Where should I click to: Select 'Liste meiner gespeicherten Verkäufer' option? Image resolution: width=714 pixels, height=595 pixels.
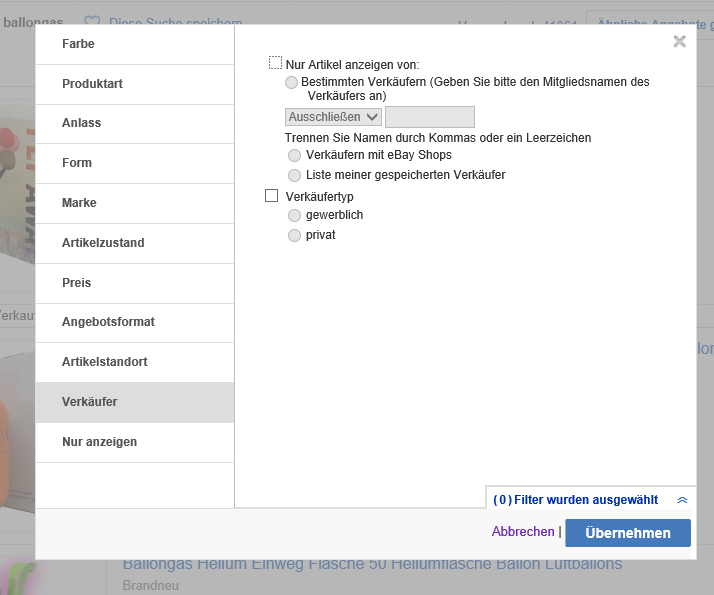294,175
